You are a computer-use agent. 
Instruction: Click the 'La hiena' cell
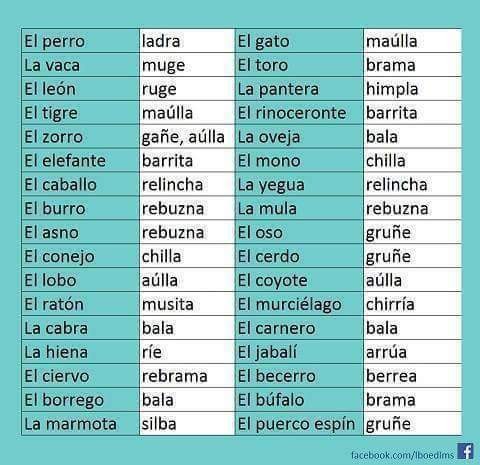pos(80,352)
